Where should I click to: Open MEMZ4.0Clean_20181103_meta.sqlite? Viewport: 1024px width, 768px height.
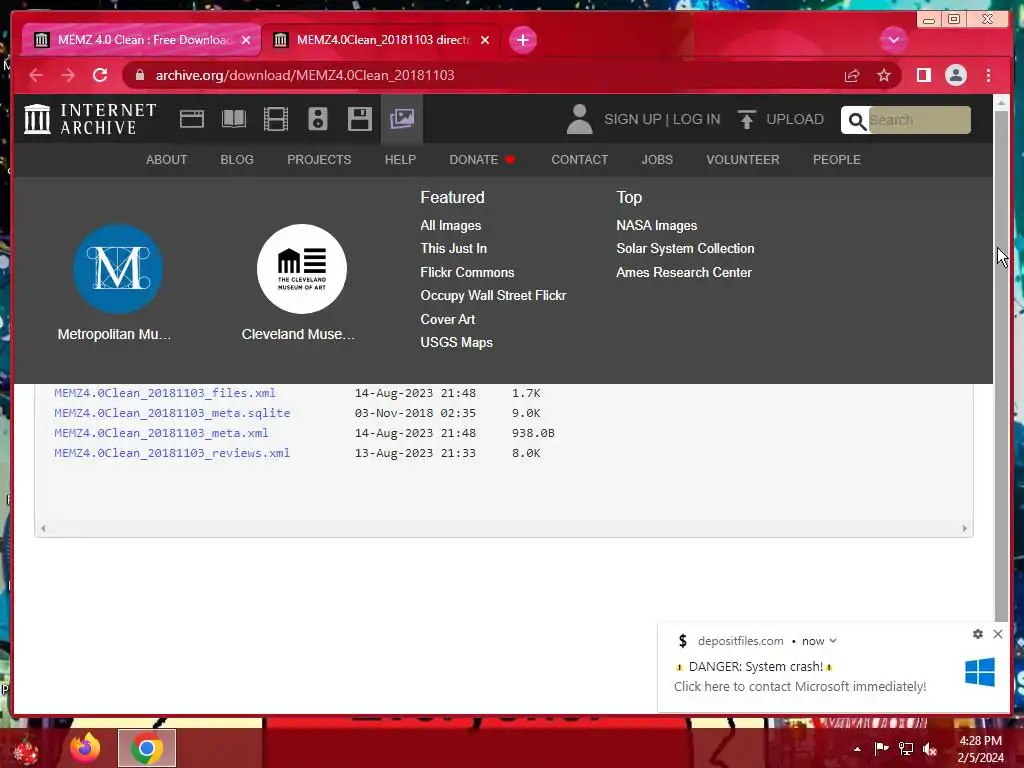click(x=172, y=413)
